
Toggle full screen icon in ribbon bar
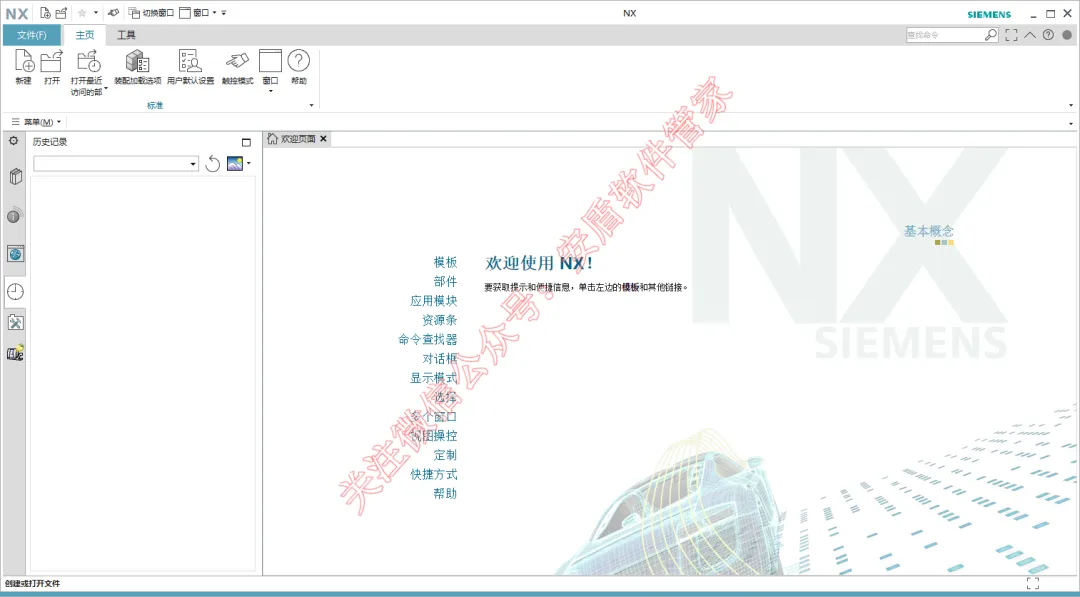click(x=1011, y=34)
